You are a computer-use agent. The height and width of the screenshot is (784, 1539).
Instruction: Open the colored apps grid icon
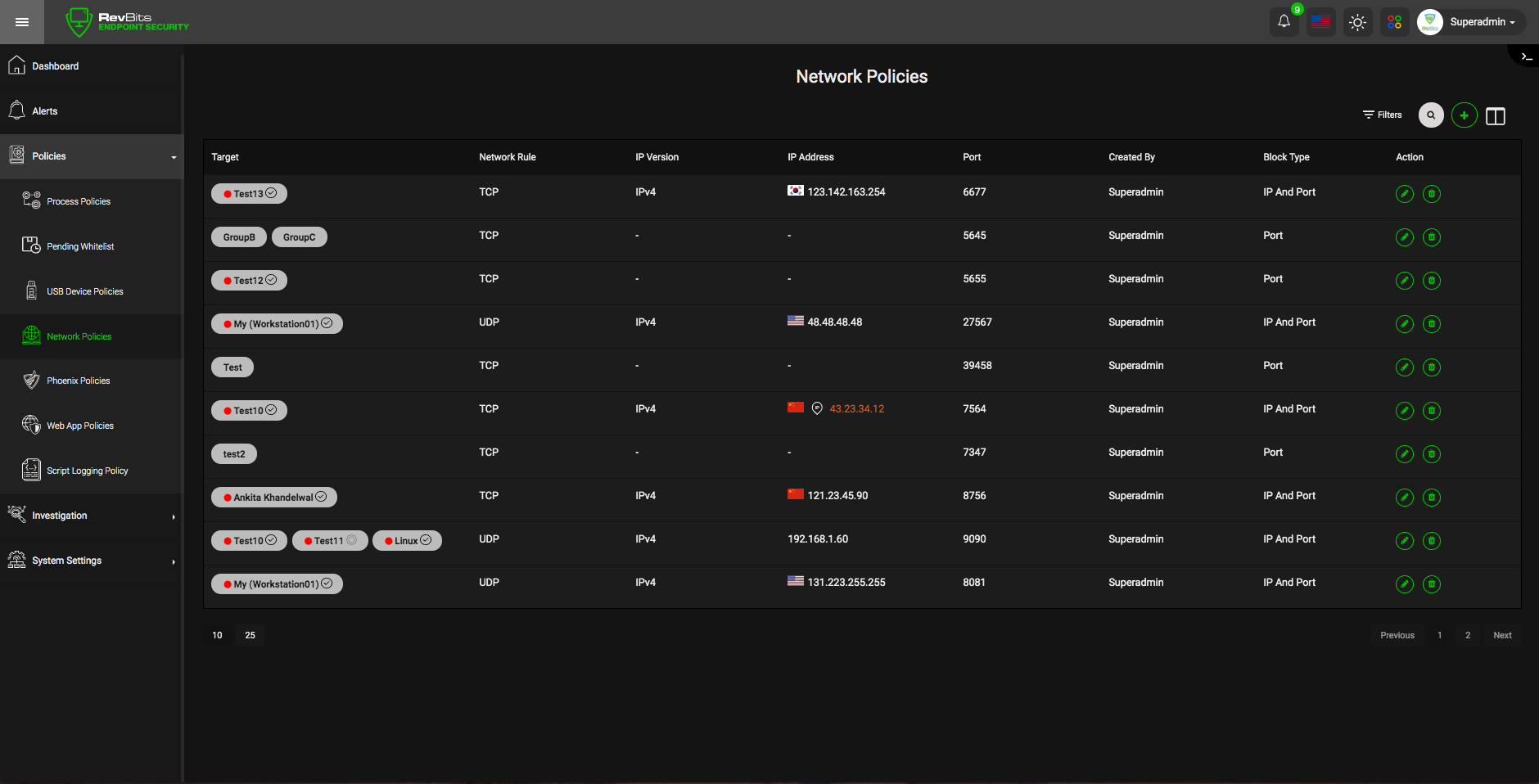pyautogui.click(x=1394, y=22)
